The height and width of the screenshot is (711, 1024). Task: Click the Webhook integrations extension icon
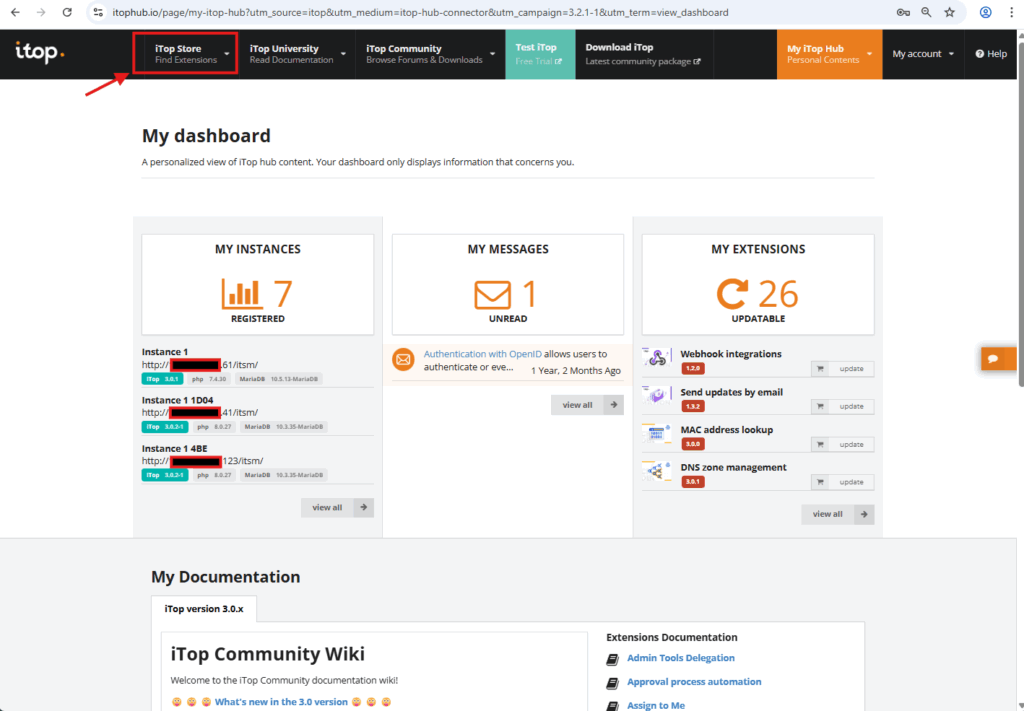coord(657,359)
